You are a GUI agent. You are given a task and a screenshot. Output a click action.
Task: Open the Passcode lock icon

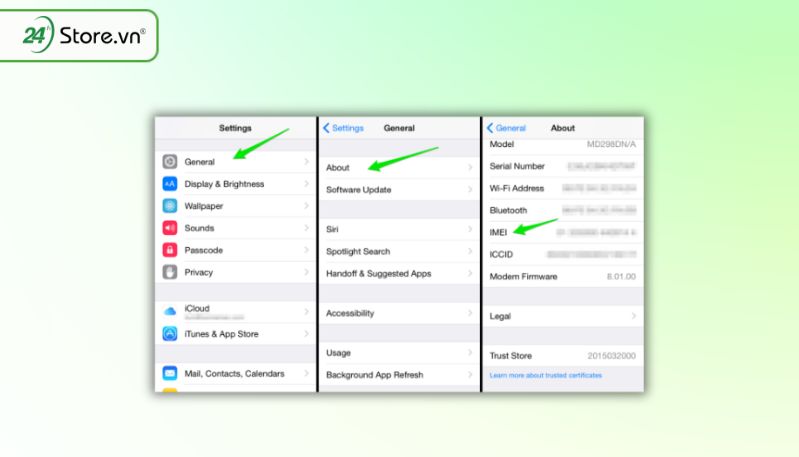pyautogui.click(x=170, y=250)
